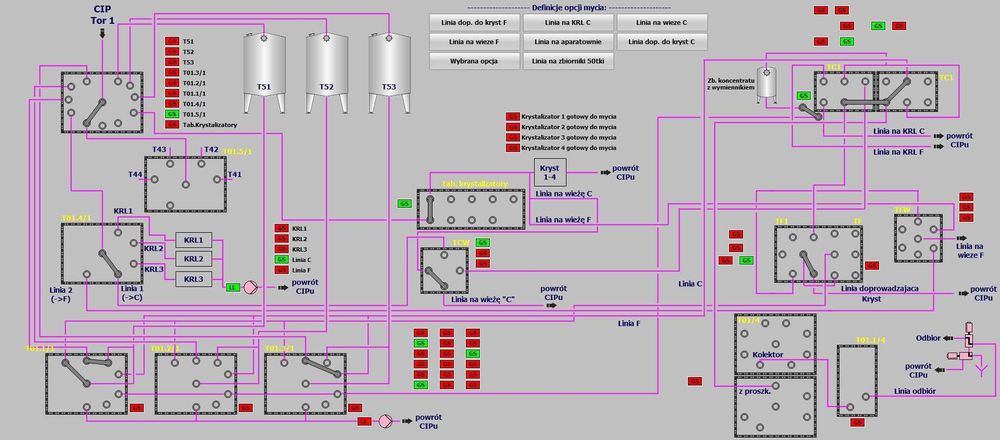Click the CIP Tor 1 inlet arrow
The width and height of the screenshot is (1000, 440).
tap(103, 33)
